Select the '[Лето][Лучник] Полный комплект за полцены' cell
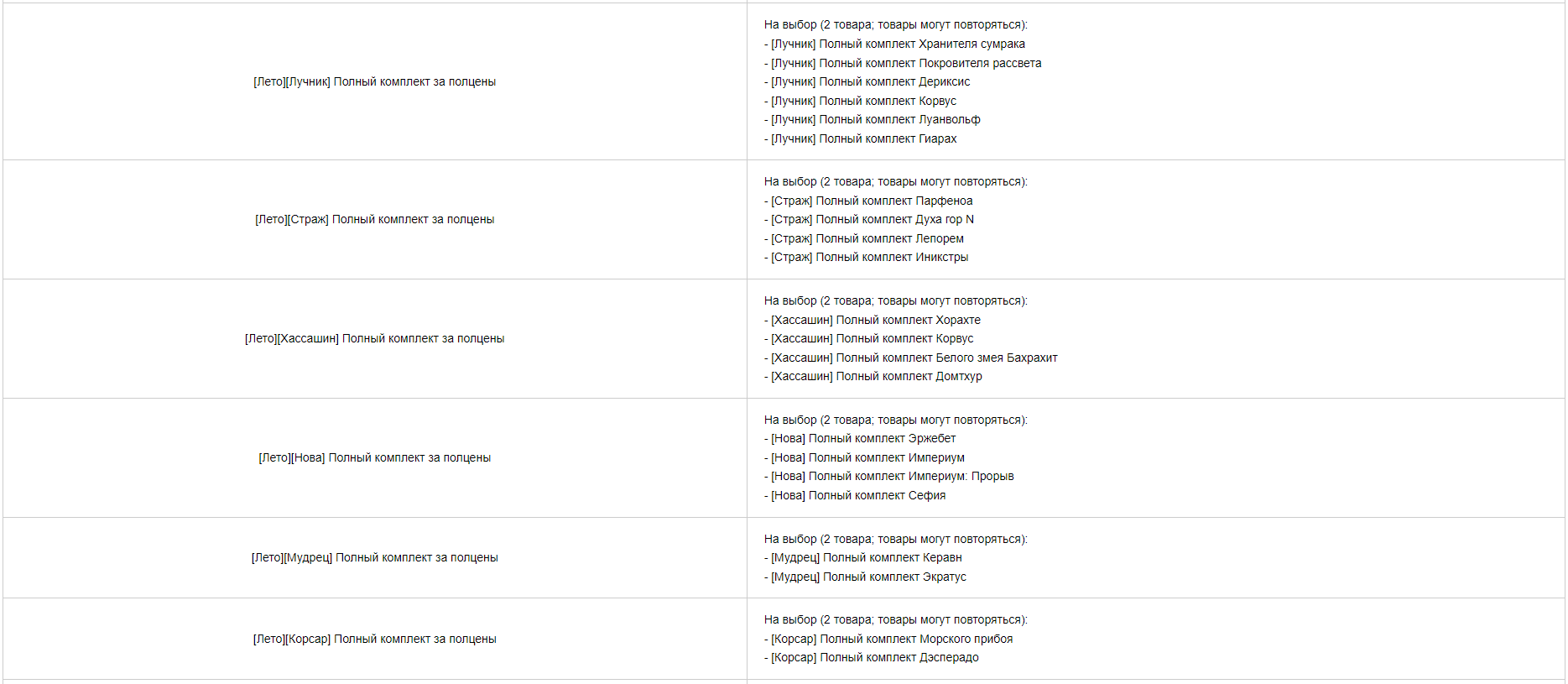 (374, 81)
